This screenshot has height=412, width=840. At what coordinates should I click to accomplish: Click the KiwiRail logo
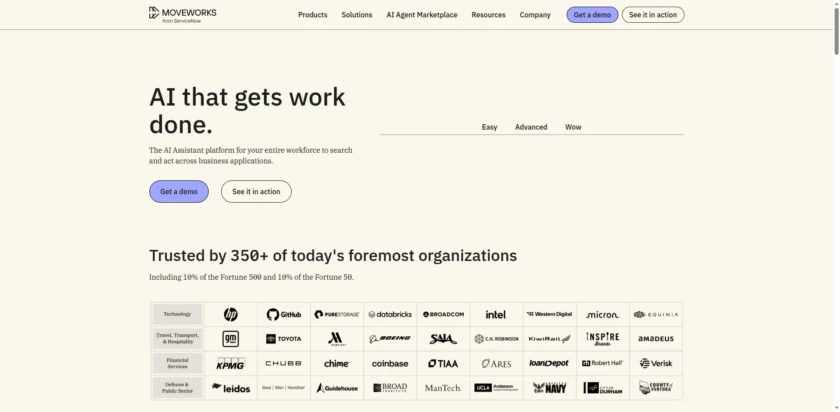click(550, 339)
